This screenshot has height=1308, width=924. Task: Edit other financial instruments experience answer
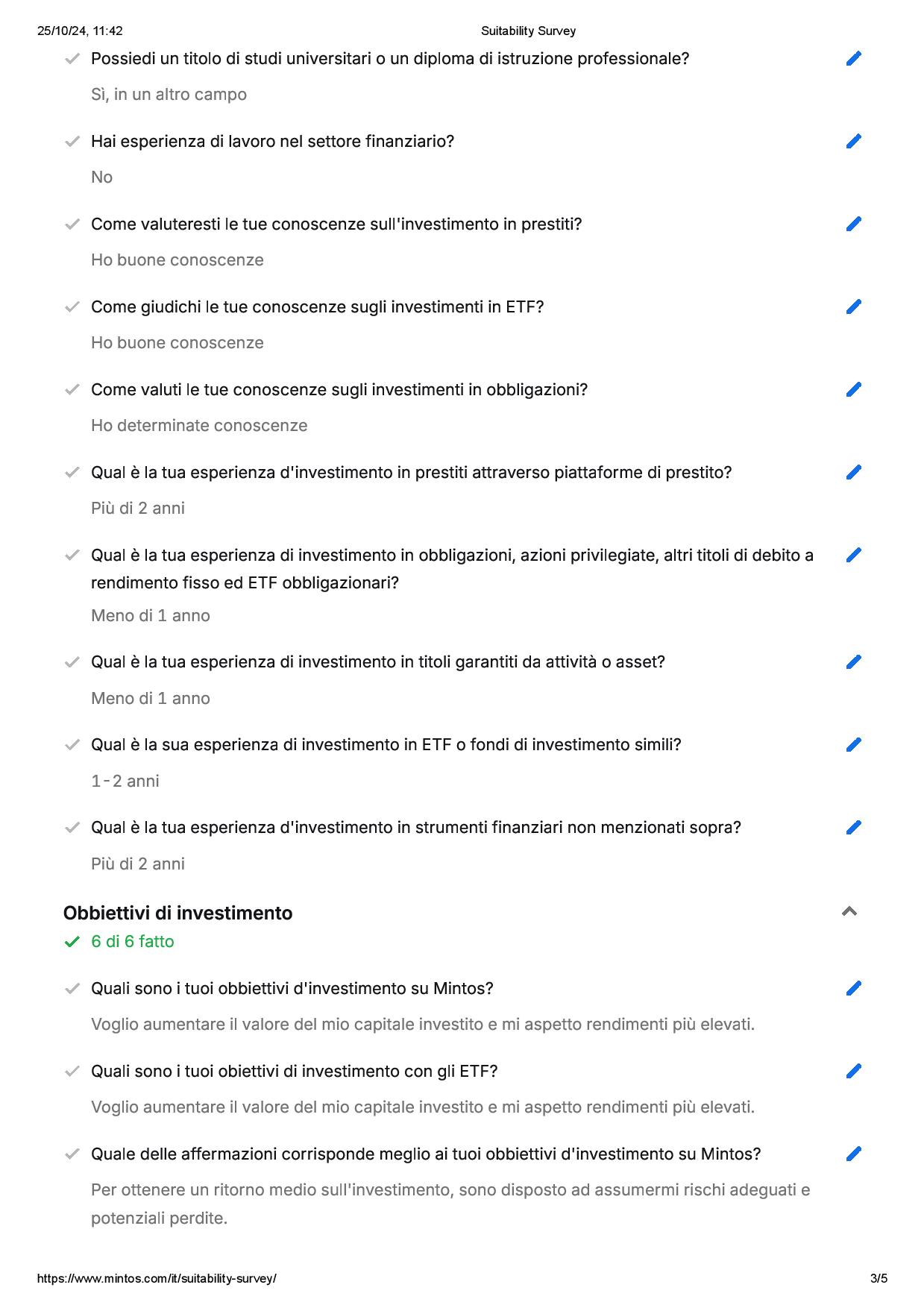854,828
